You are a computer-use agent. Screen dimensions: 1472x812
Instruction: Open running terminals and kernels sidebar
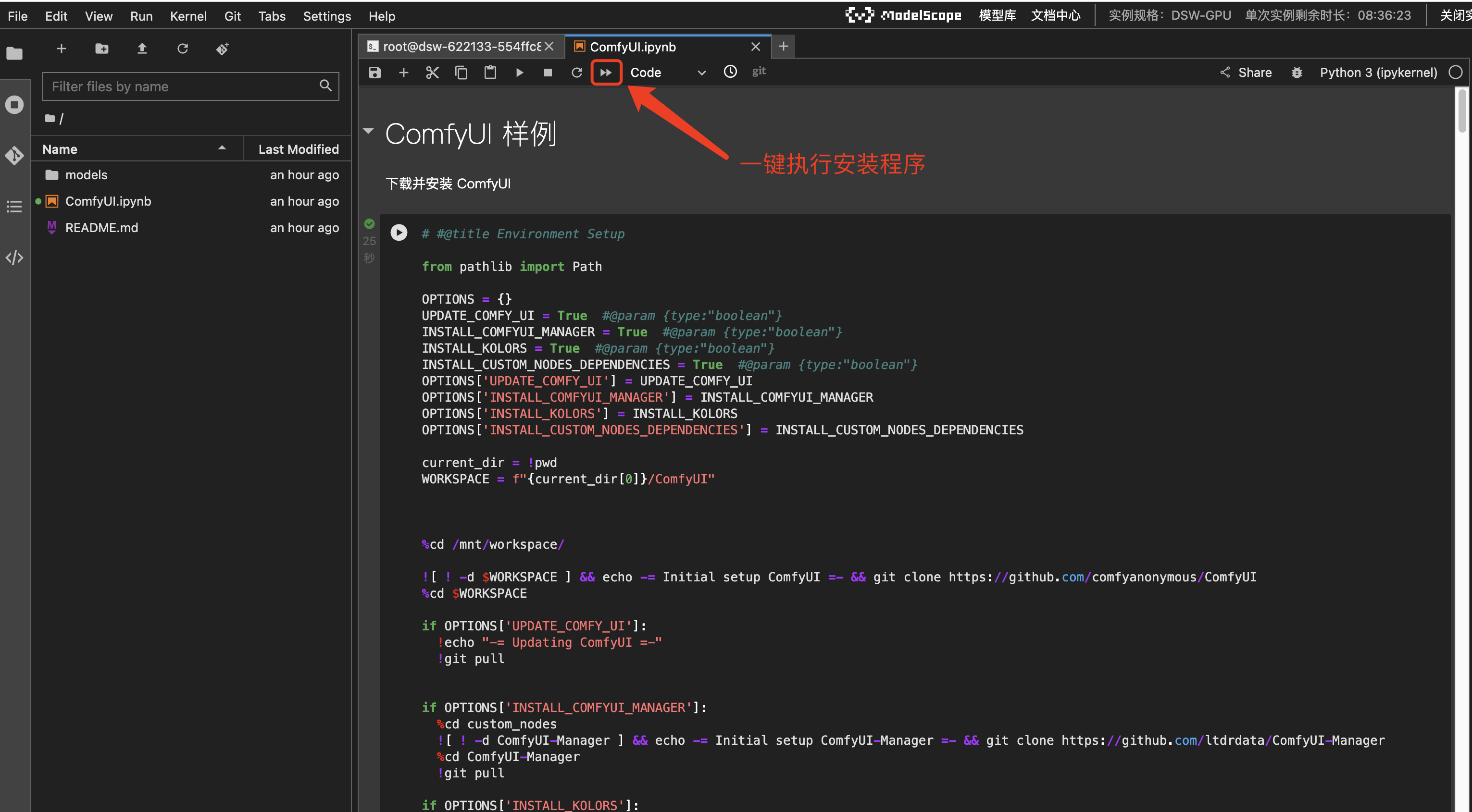point(14,104)
